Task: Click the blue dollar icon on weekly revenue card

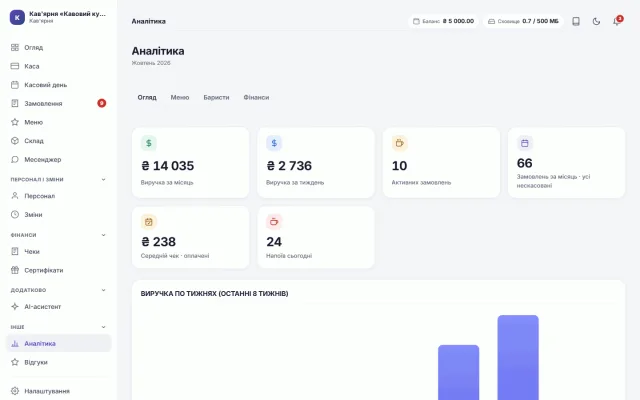Action: click(274, 143)
